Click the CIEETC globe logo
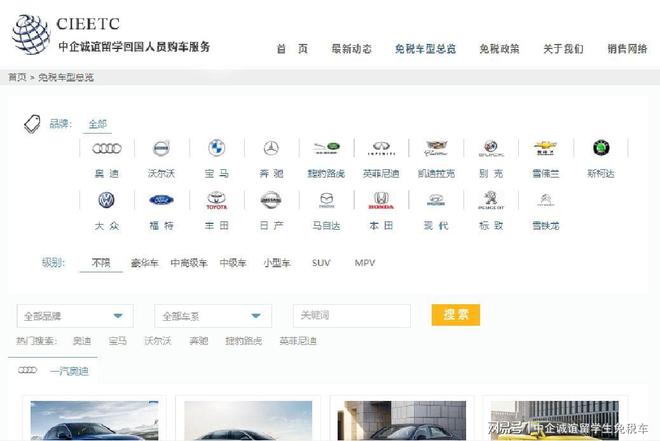 pos(30,35)
